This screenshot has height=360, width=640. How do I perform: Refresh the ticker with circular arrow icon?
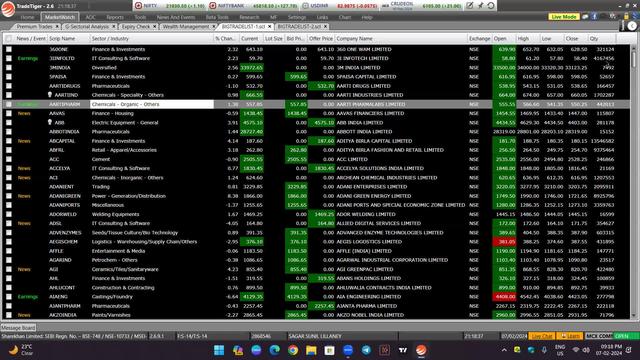coord(491,6)
